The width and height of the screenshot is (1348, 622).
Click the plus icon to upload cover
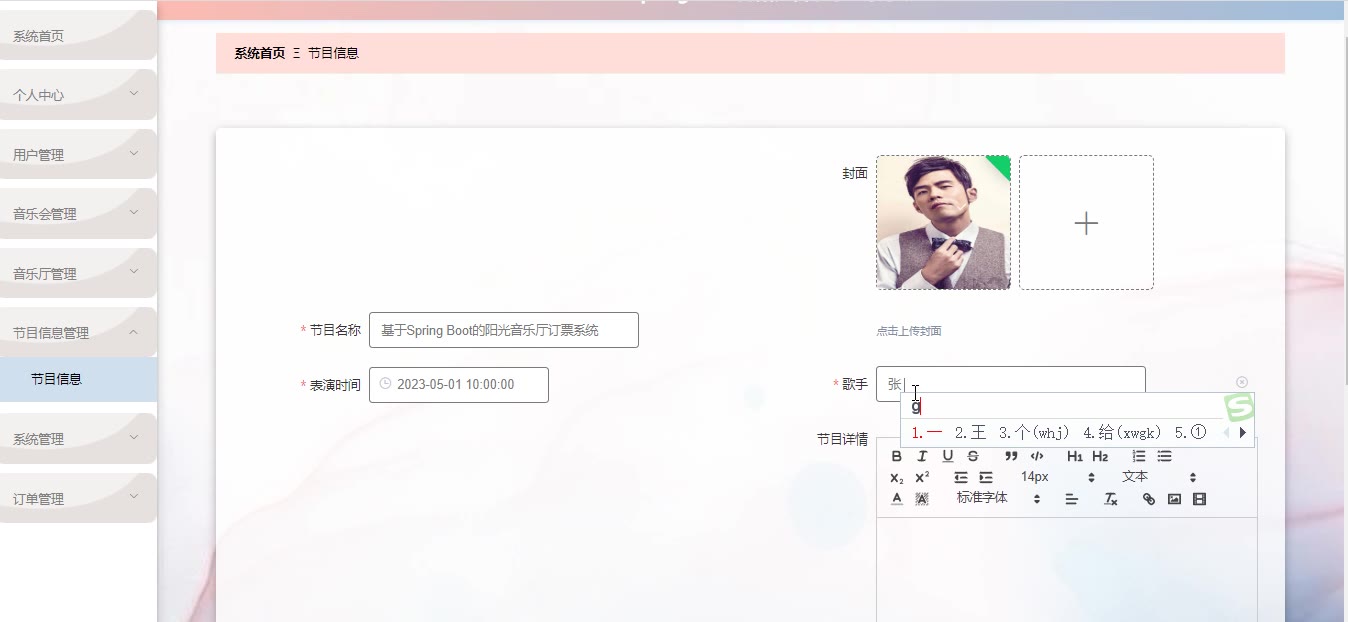pos(1086,223)
